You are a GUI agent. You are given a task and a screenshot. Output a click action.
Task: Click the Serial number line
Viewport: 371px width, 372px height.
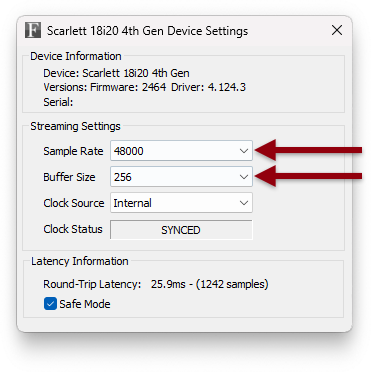[58, 102]
